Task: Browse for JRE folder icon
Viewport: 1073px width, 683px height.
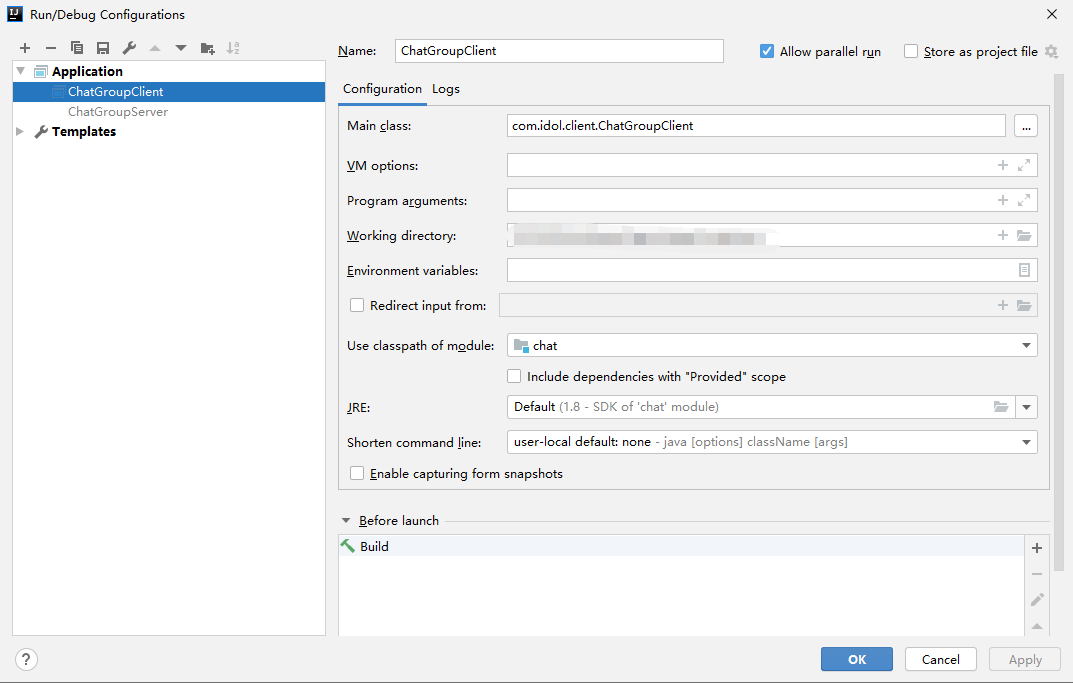Action: click(1001, 407)
